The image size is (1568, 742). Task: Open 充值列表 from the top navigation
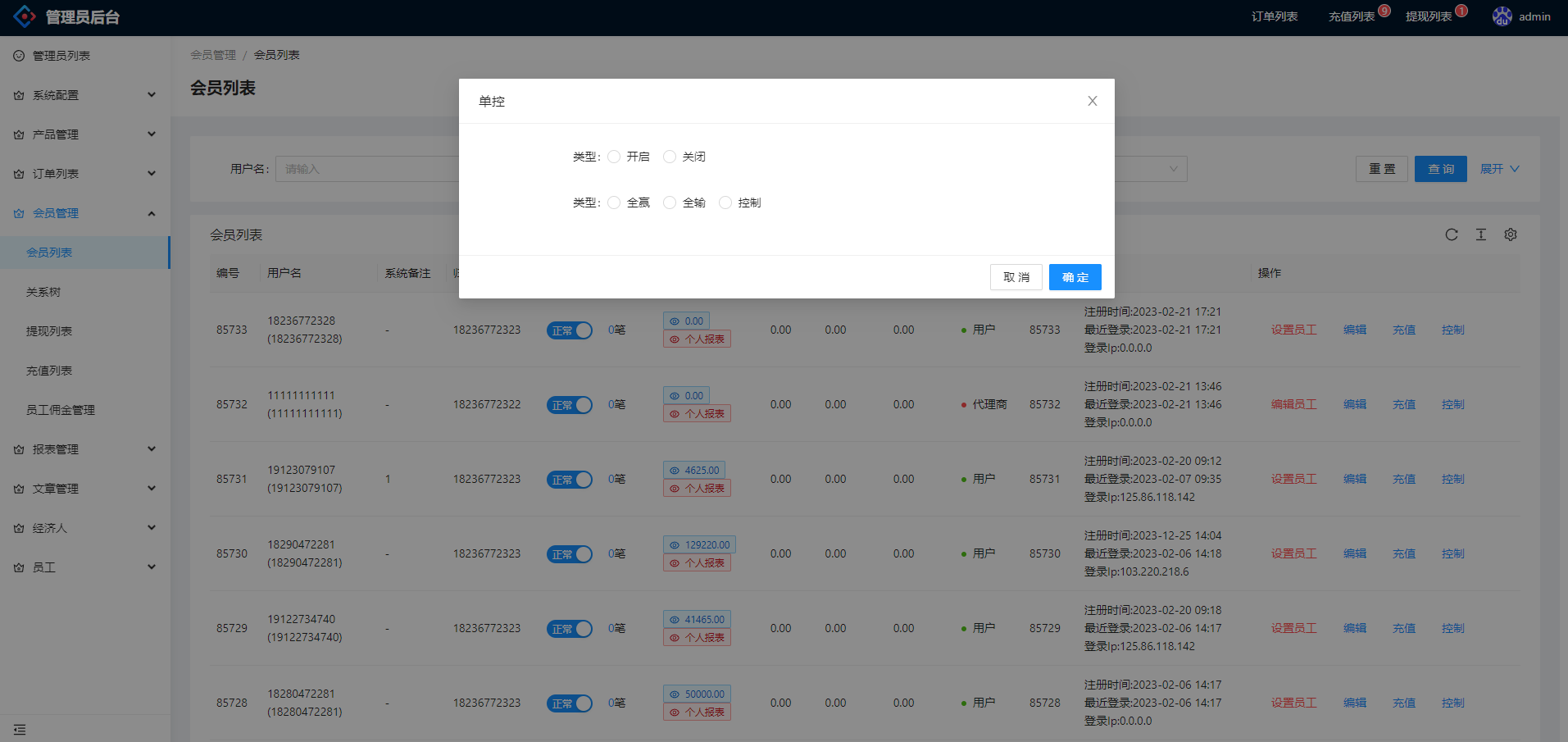click(1352, 15)
